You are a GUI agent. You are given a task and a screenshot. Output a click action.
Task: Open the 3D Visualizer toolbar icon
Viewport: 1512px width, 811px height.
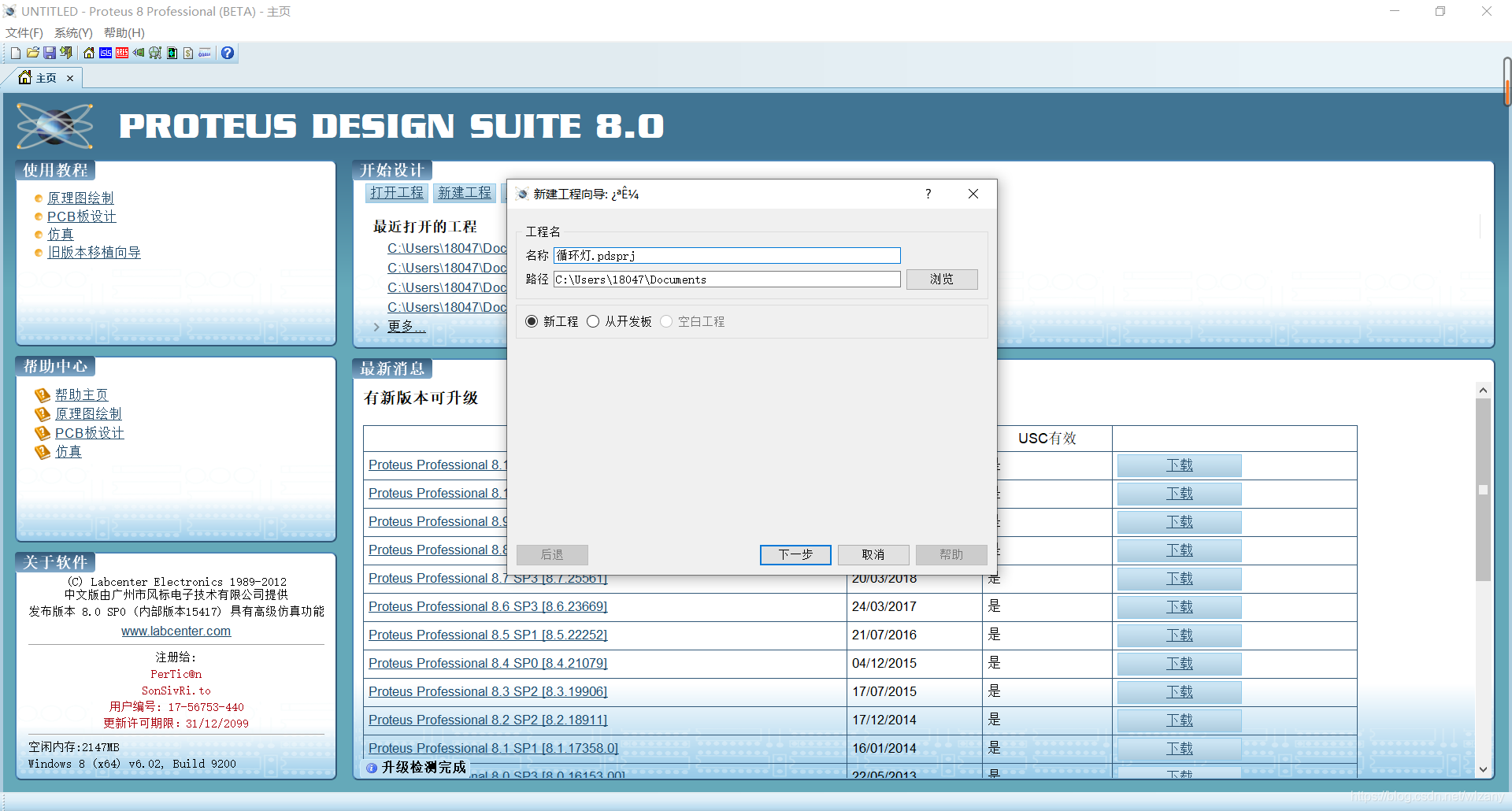[139, 53]
